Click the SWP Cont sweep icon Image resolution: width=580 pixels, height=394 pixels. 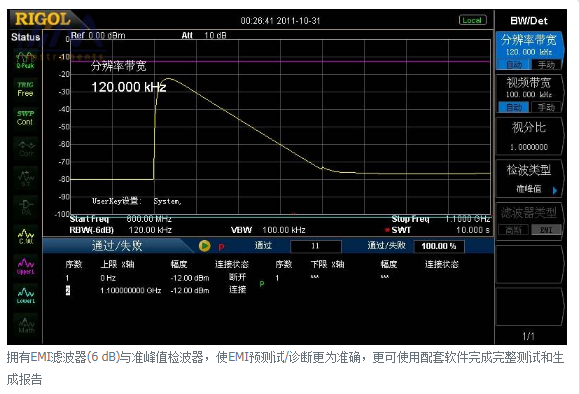25,118
